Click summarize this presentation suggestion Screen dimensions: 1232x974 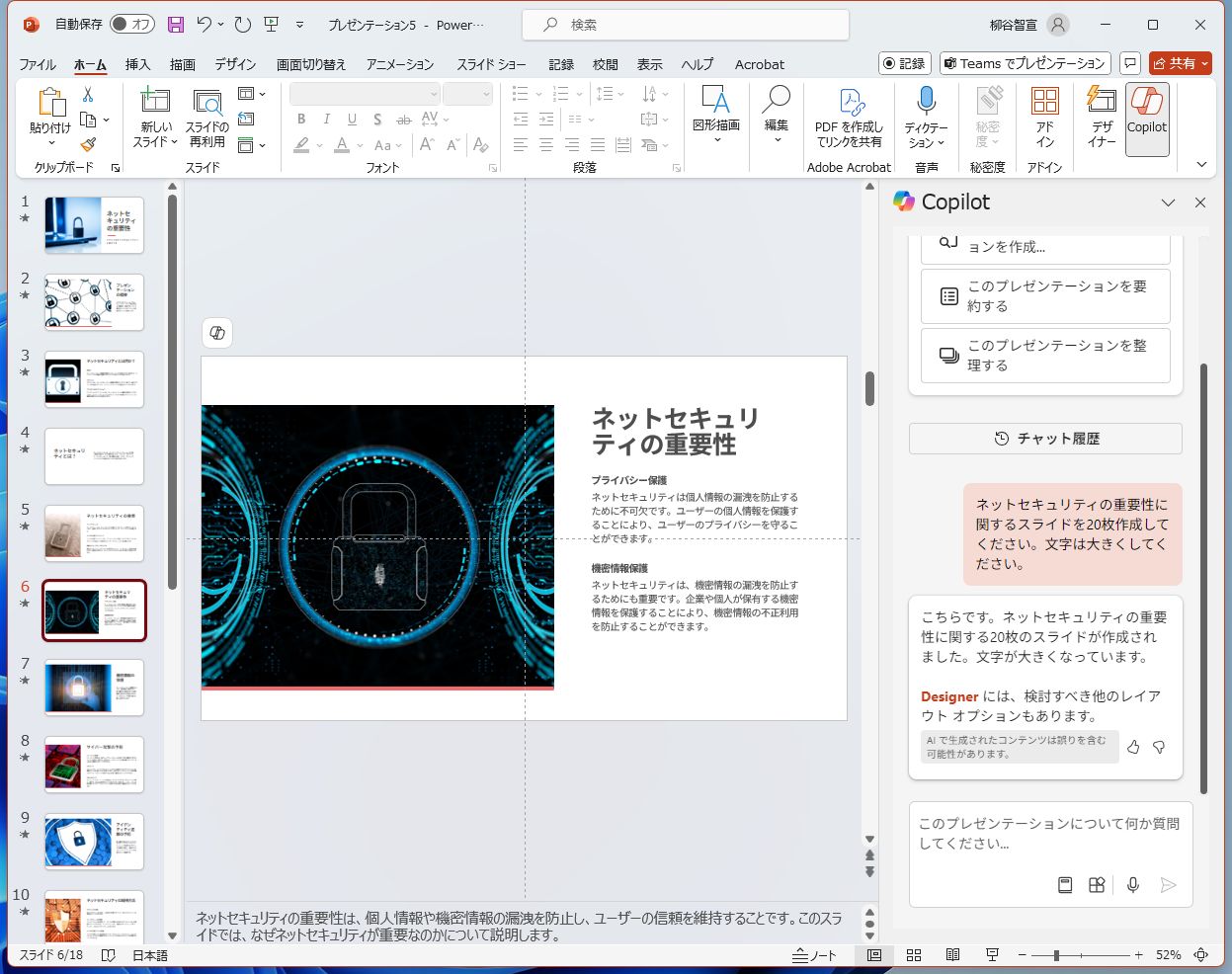point(1045,296)
